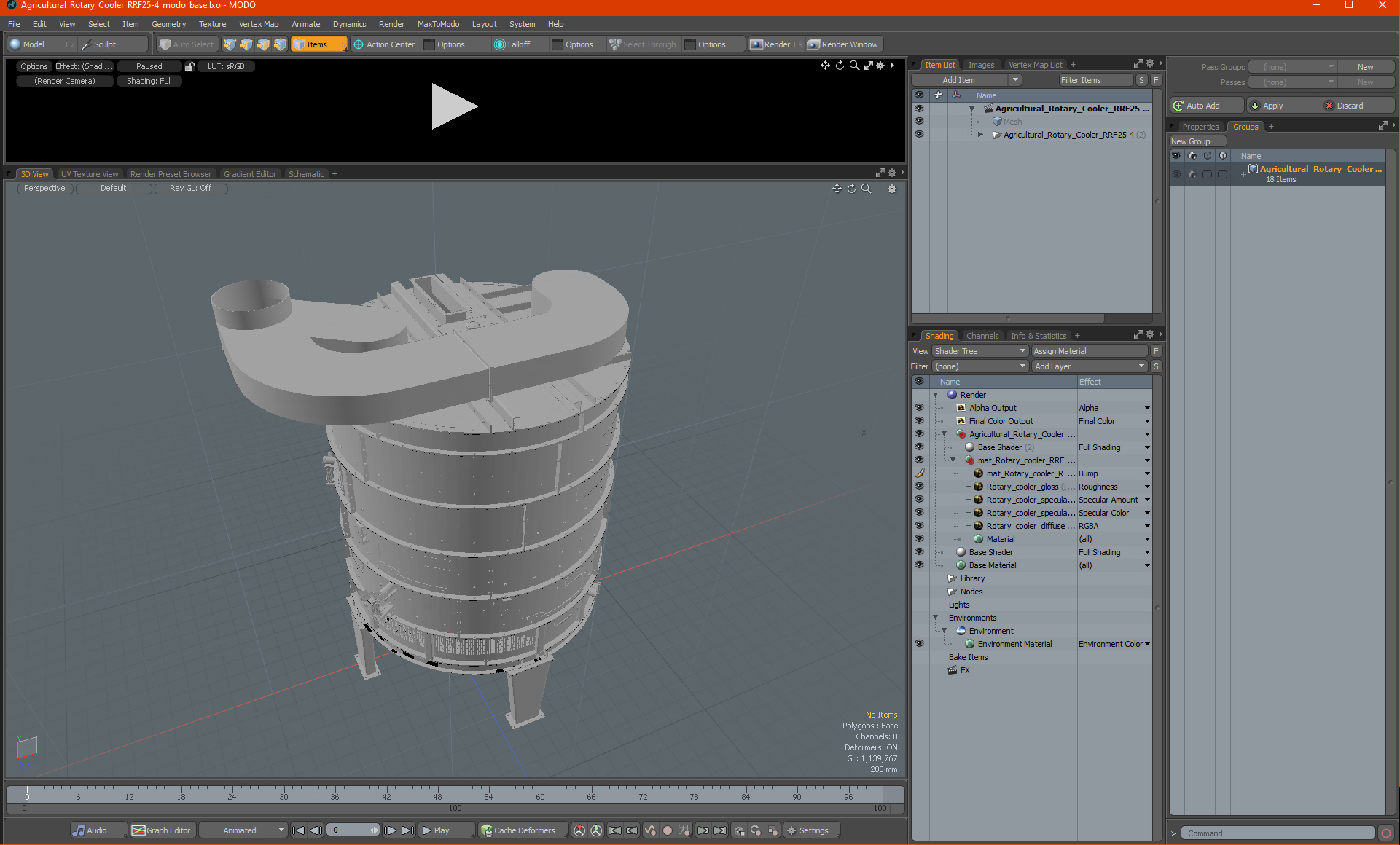This screenshot has height=845, width=1400.
Task: Toggle visibility of Alpha Output layer
Action: click(x=919, y=408)
